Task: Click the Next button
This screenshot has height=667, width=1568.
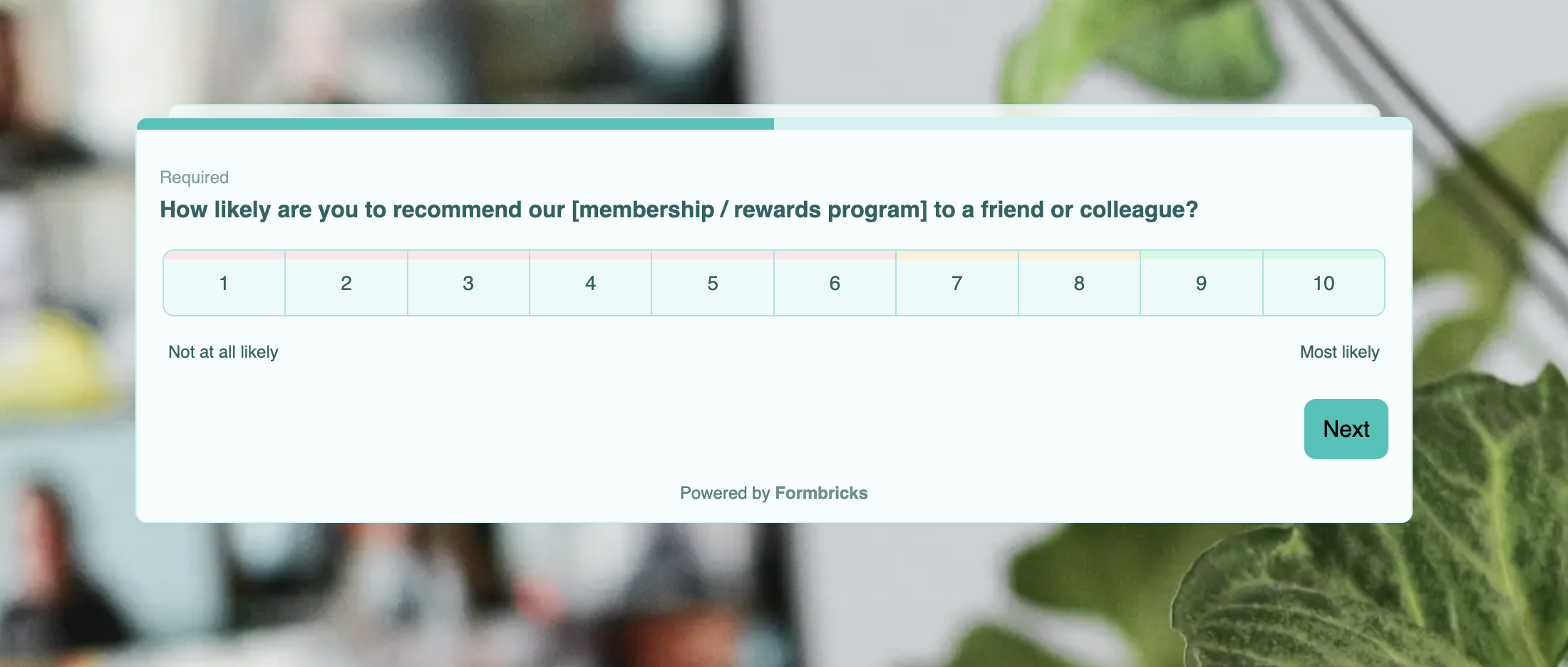Action: 1346,429
